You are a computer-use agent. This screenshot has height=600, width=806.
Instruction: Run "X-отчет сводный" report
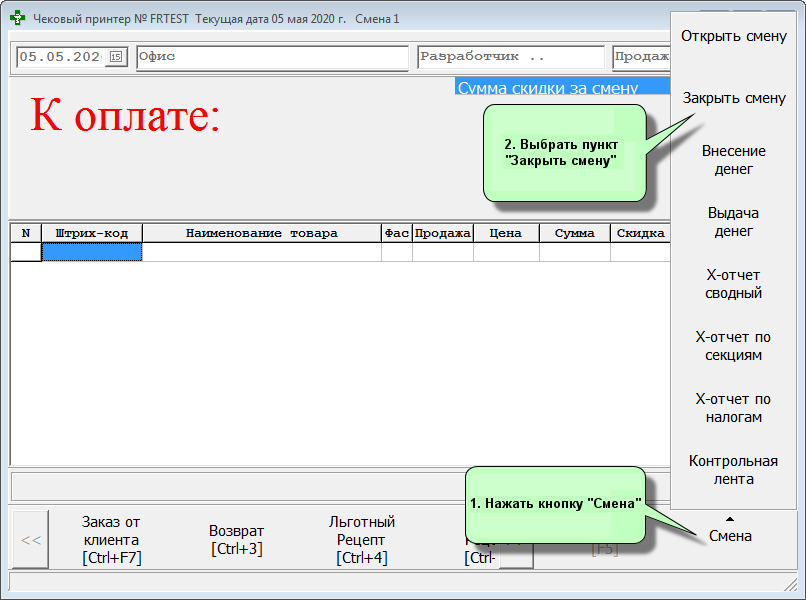tap(733, 284)
